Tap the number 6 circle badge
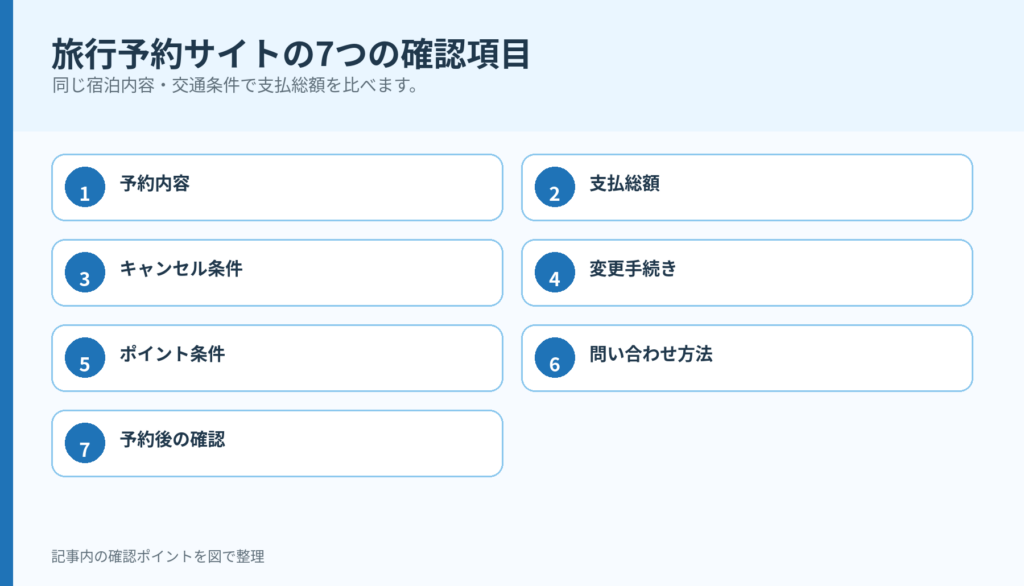Screen dimensions: 1024x586 click(554, 358)
